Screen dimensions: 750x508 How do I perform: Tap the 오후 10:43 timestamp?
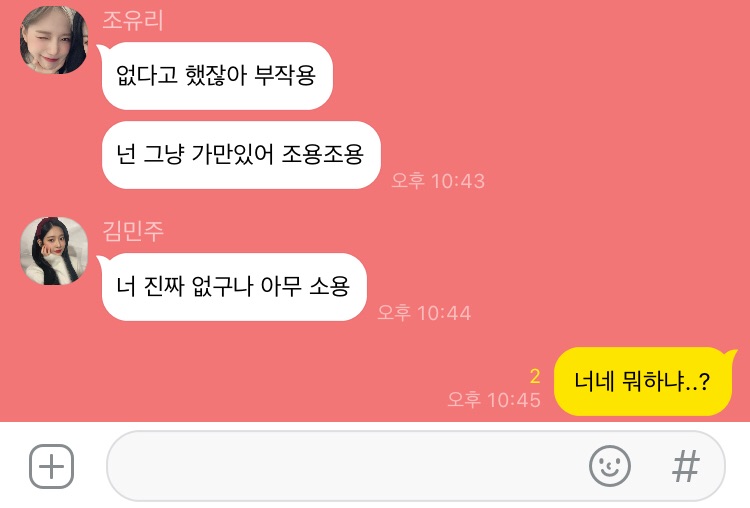tap(438, 181)
